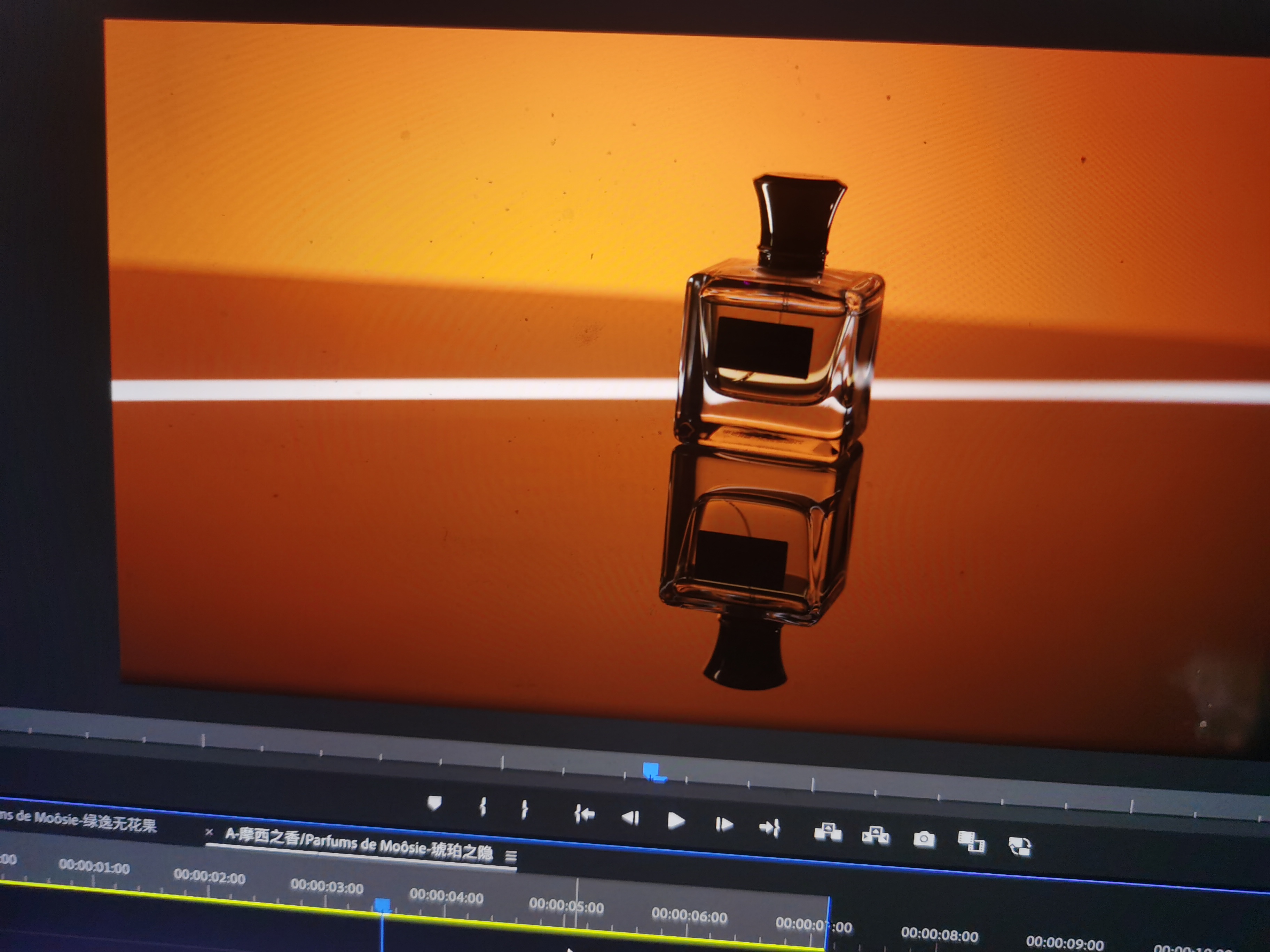This screenshot has height=952, width=1270.
Task: Close the 琥珀之隐 sequence tab
Action: click(209, 832)
